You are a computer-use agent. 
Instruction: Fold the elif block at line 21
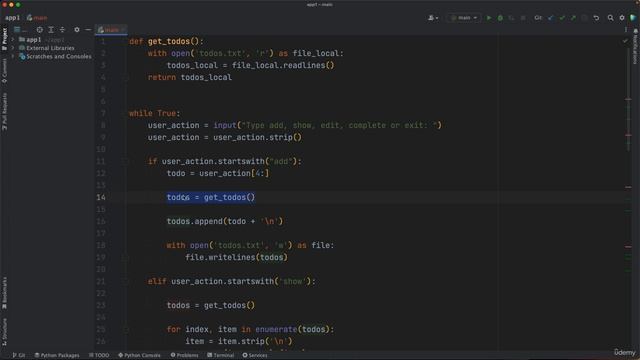point(127,282)
